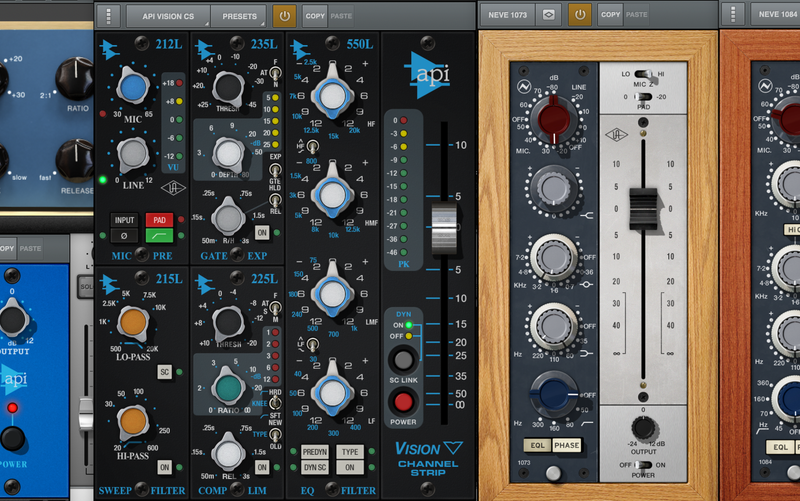Click the TYPE button on the 550L EQ
The width and height of the screenshot is (800, 501).
point(350,452)
